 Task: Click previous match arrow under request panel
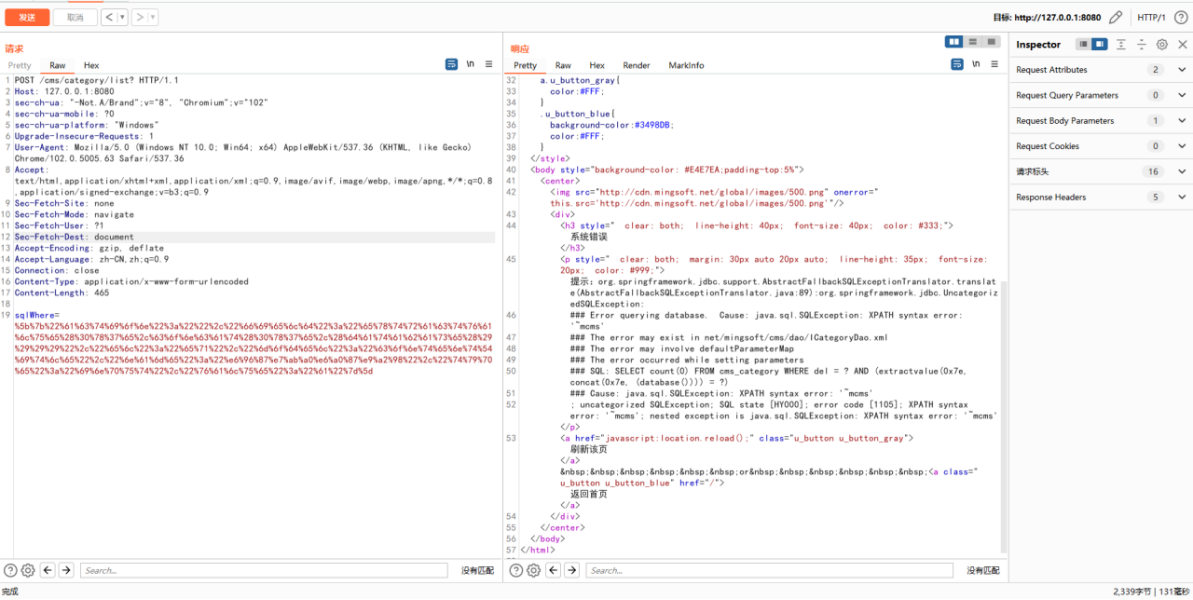(x=47, y=570)
